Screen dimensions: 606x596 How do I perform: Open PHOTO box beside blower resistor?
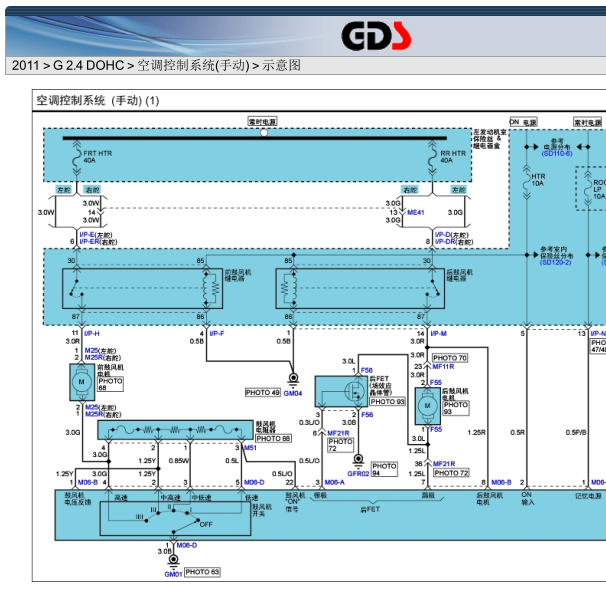pyautogui.click(x=273, y=438)
